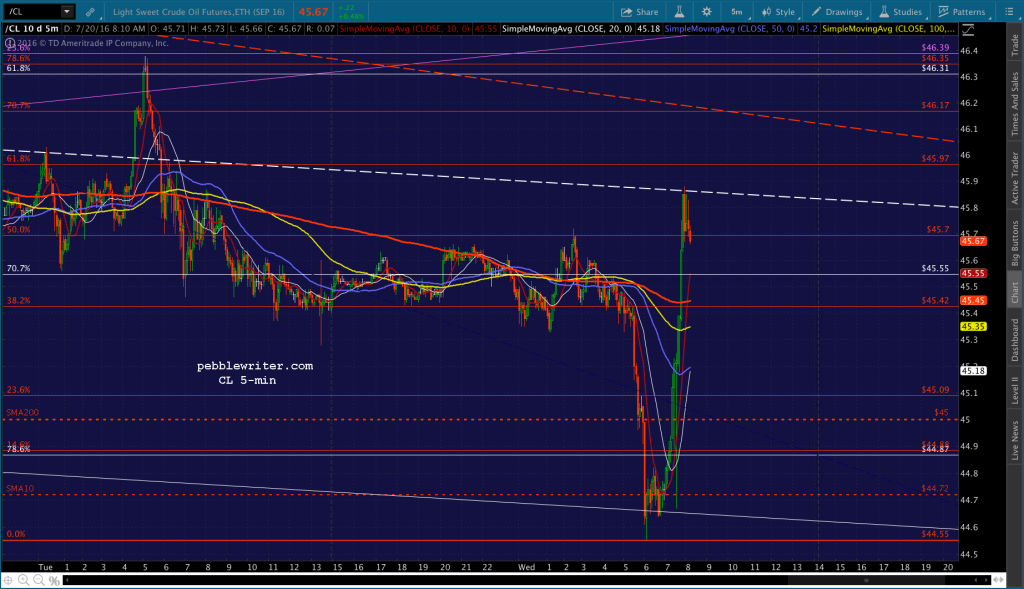The image size is (1024, 589).
Task: Click the Light Sweet Crude Oil Futures description
Action: click(199, 12)
